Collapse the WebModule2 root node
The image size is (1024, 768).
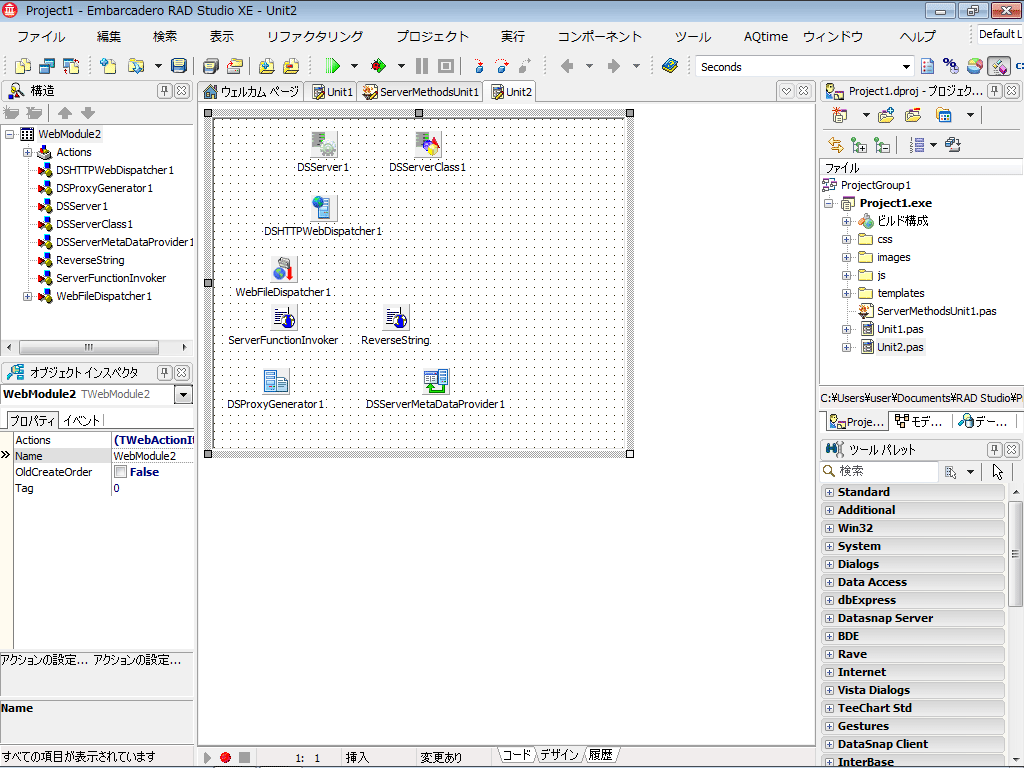tap(10, 135)
